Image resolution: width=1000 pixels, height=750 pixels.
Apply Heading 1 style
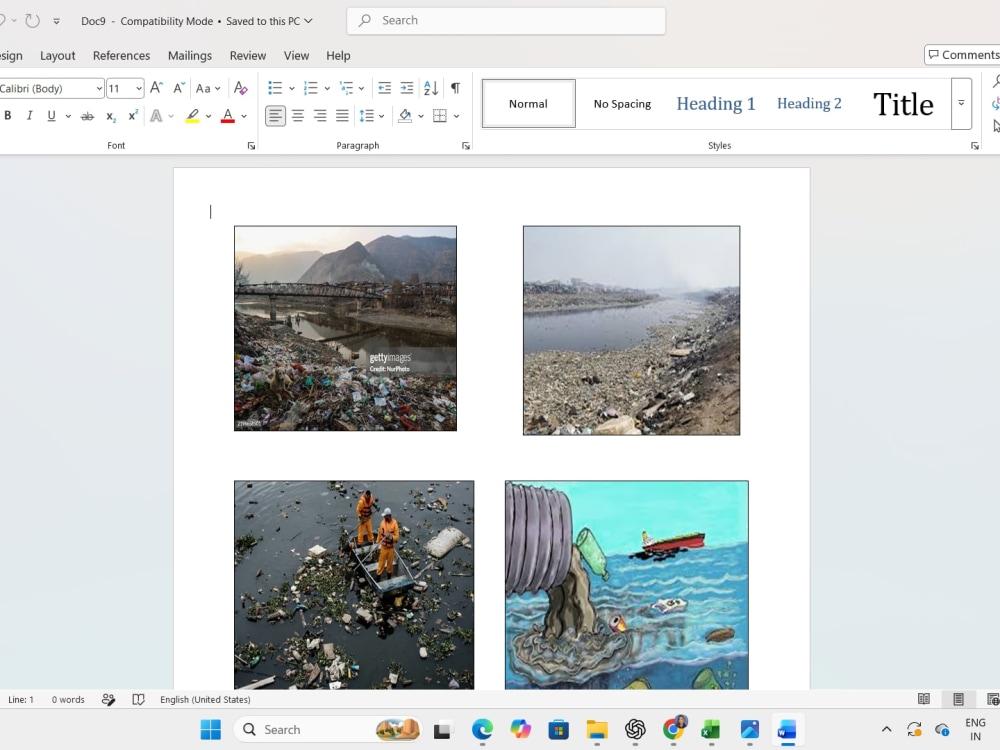coord(716,103)
